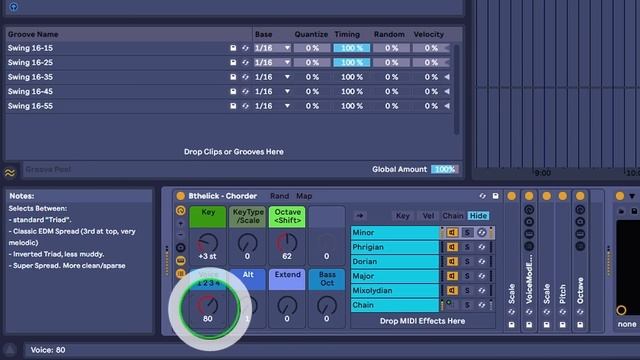This screenshot has width=640, height=360.
Task: Click the auto-select arrow above chain list
Action: [360, 216]
